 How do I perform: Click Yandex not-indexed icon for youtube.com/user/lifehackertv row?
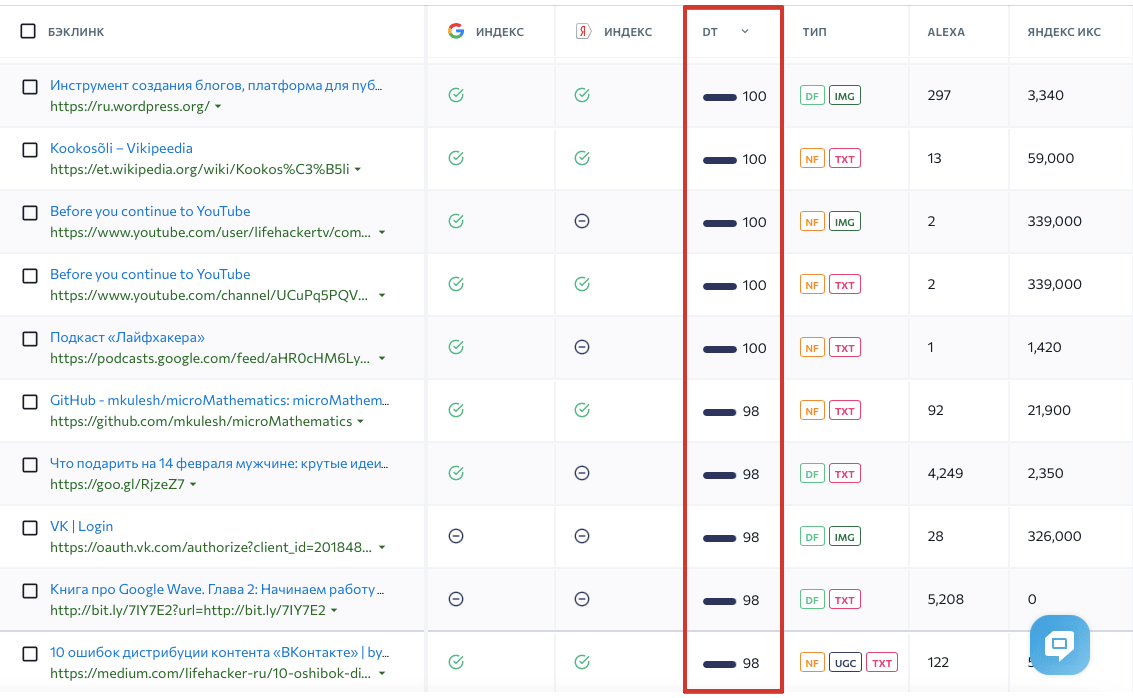[582, 221]
